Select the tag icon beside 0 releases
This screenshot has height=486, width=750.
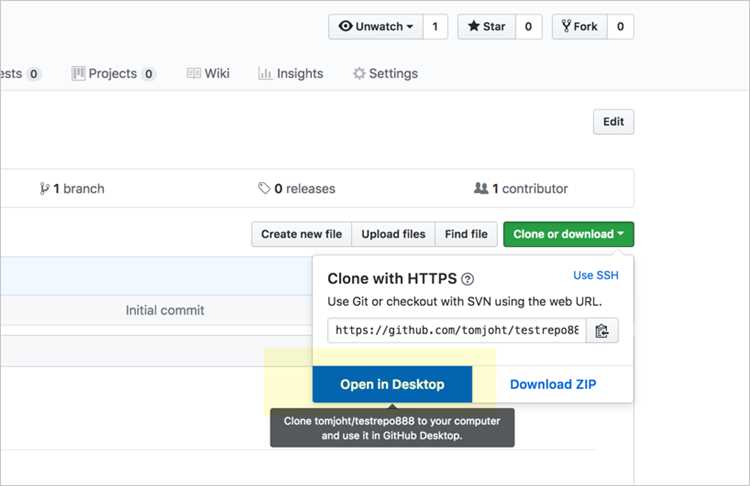pyautogui.click(x=264, y=188)
